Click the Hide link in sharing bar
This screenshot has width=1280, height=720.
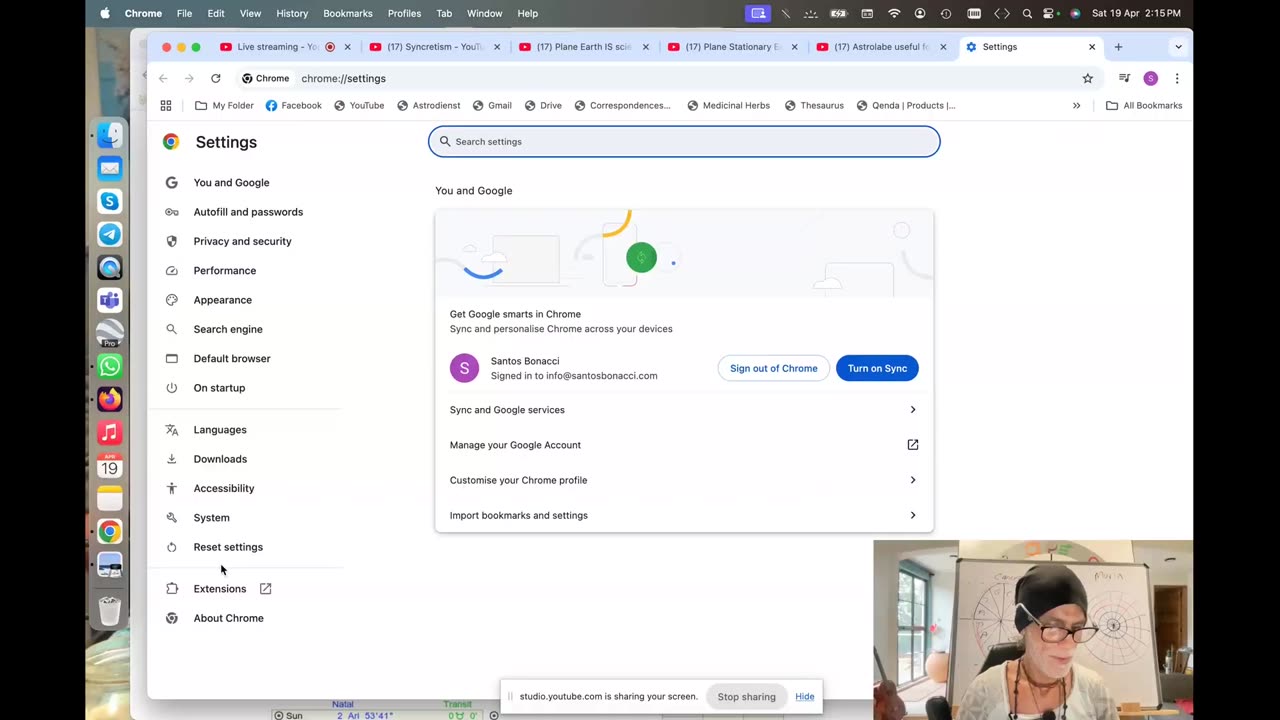click(805, 697)
